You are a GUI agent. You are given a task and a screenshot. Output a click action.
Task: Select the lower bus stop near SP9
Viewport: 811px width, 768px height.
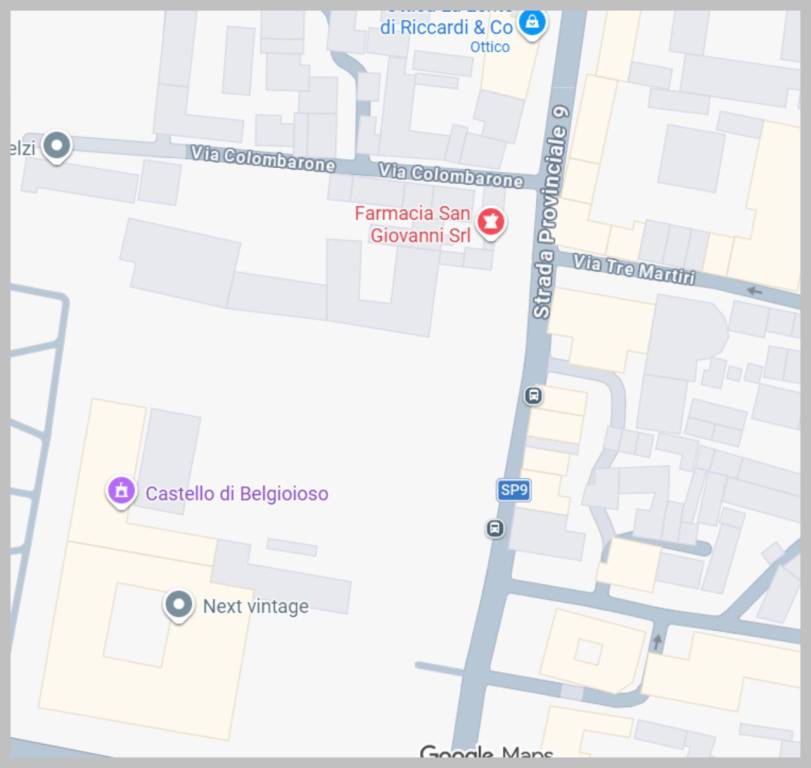click(x=495, y=529)
